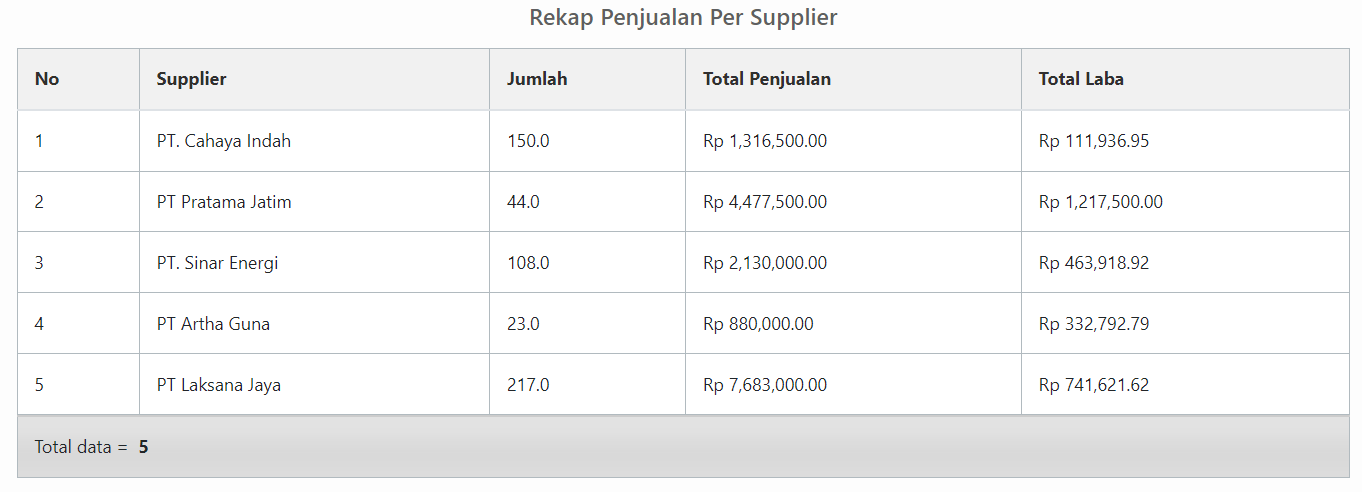Click the "No" column header
This screenshot has height=492, width=1362.
point(47,79)
